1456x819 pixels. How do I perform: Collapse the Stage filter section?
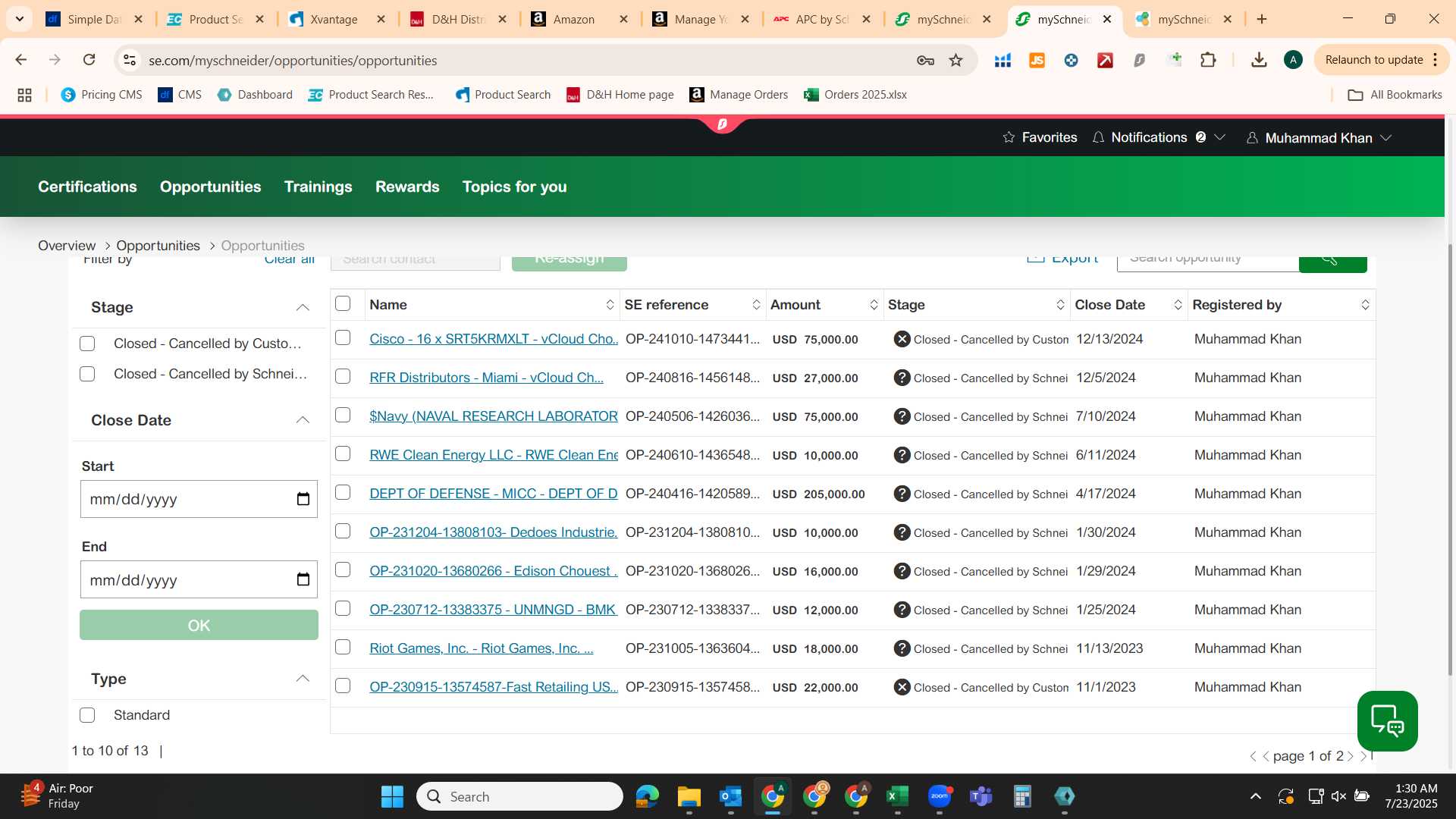[303, 307]
